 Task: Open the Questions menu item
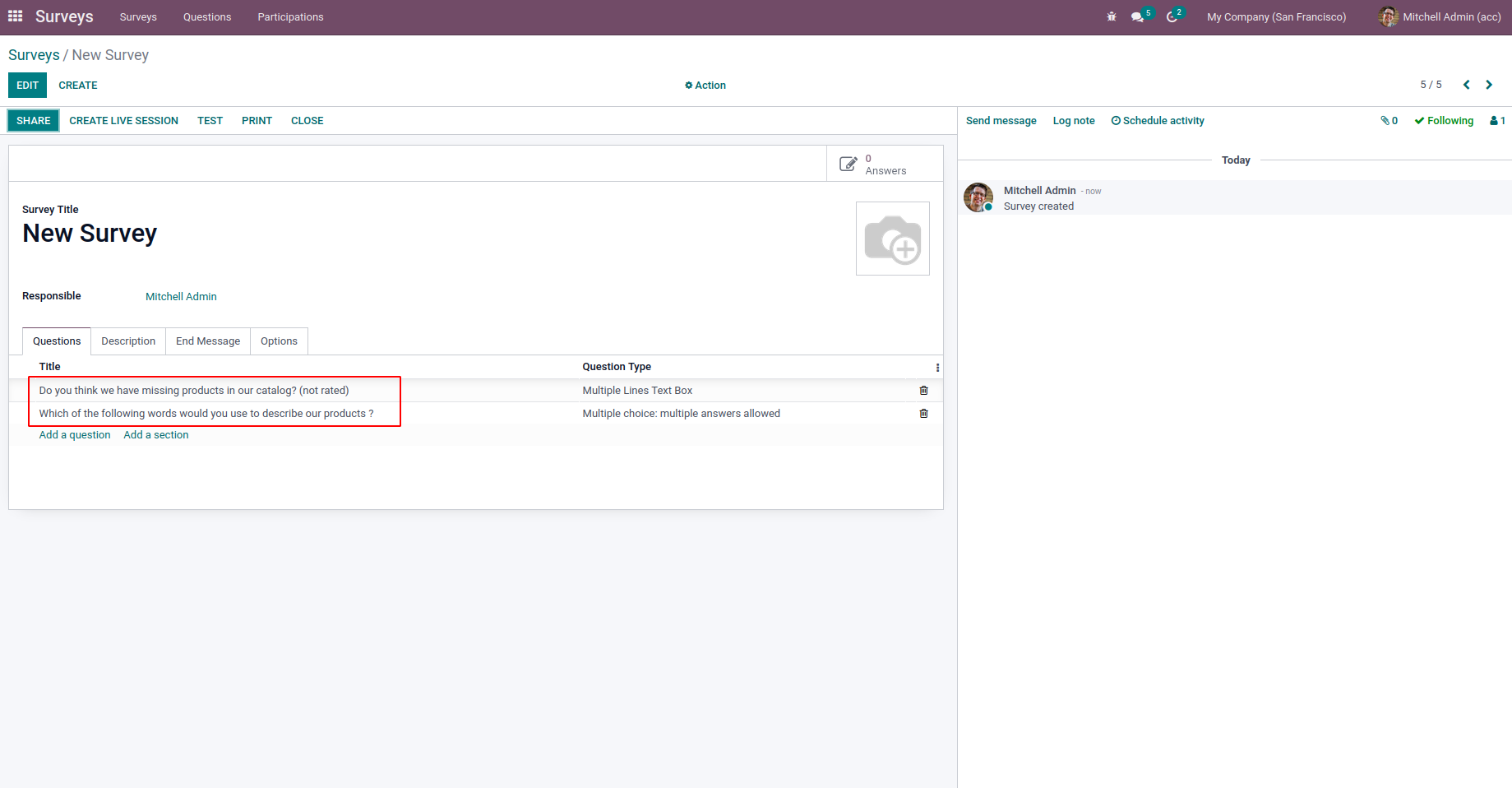207,17
